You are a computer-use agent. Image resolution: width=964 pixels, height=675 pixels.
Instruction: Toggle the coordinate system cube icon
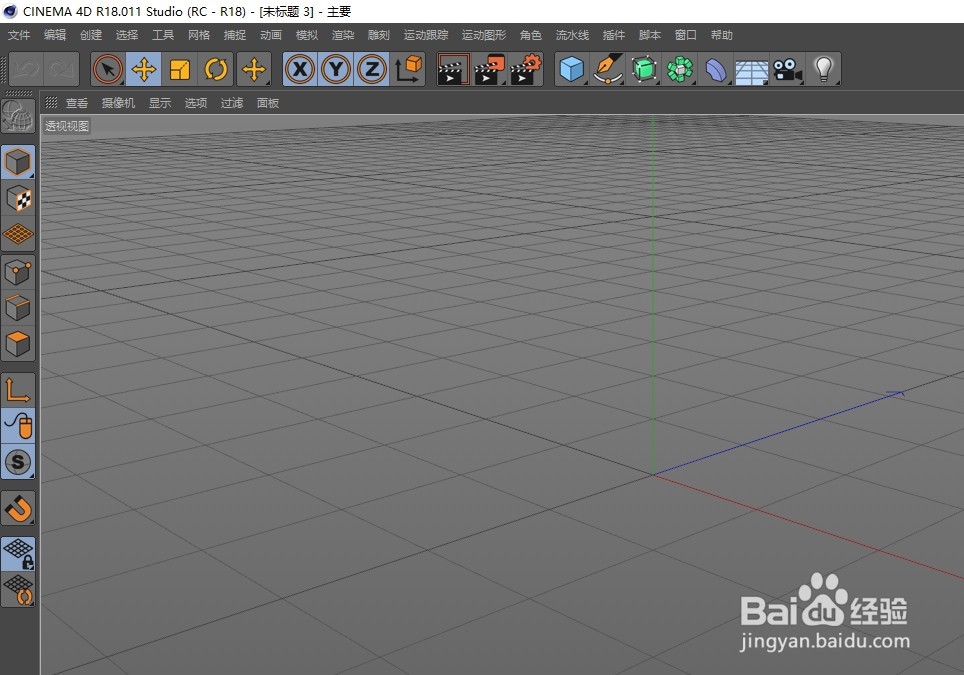[408, 69]
